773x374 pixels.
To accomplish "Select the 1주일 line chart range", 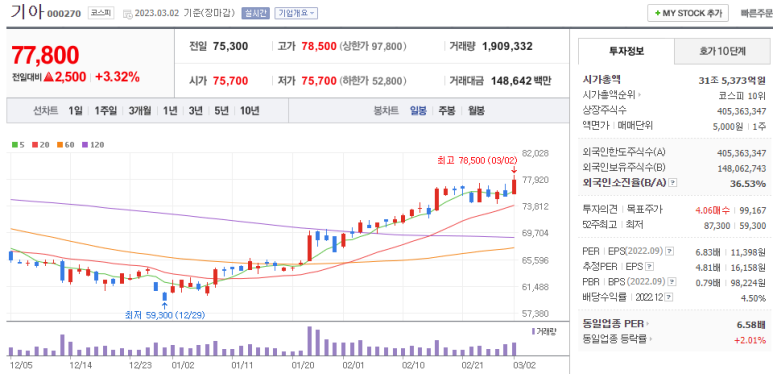I will pos(105,111).
